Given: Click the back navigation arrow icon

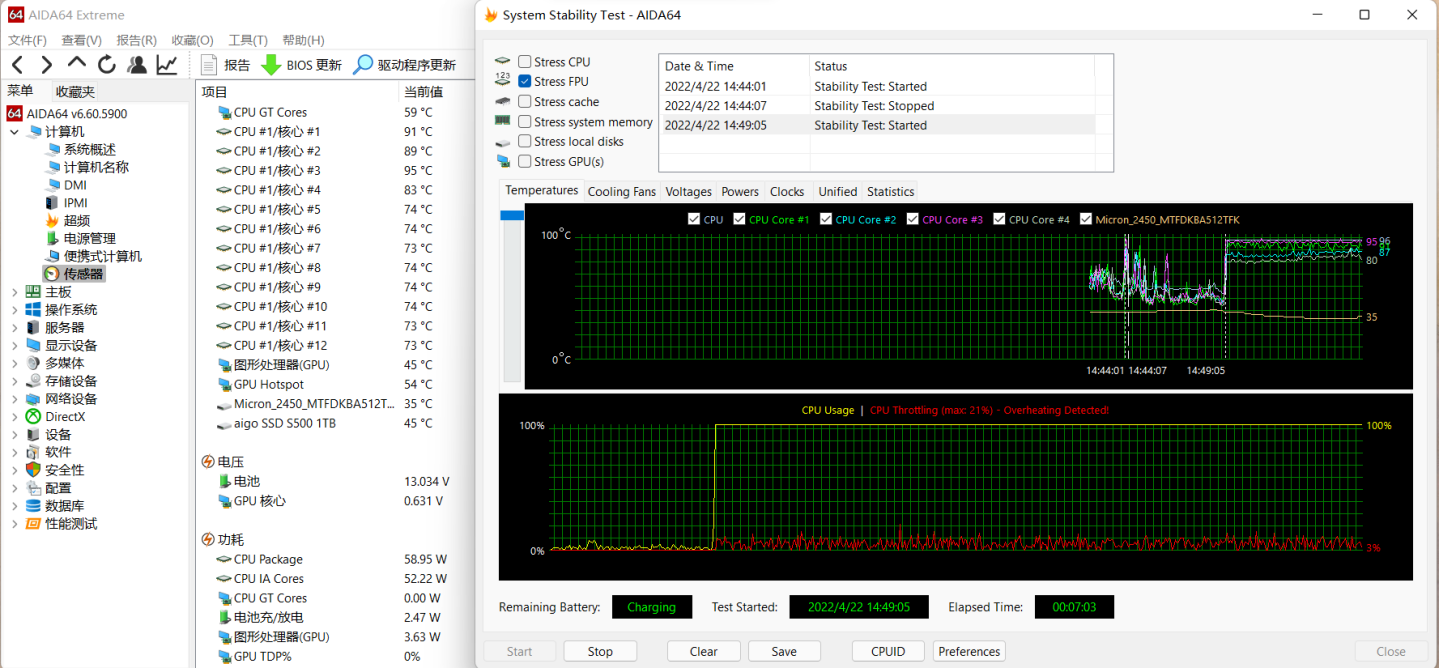Looking at the screenshot, I should click(x=17, y=65).
